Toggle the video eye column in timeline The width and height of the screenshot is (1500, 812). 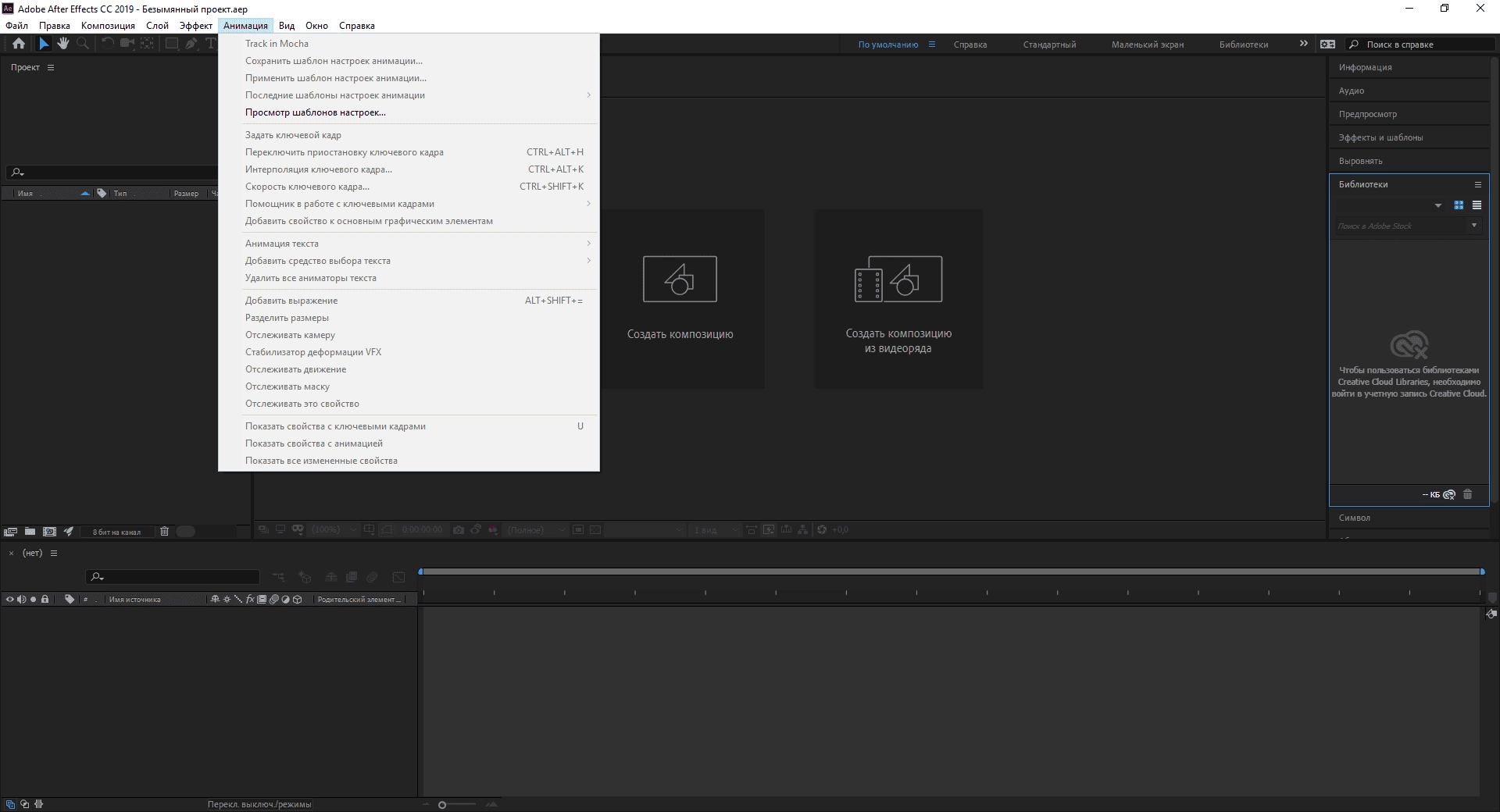click(x=10, y=599)
